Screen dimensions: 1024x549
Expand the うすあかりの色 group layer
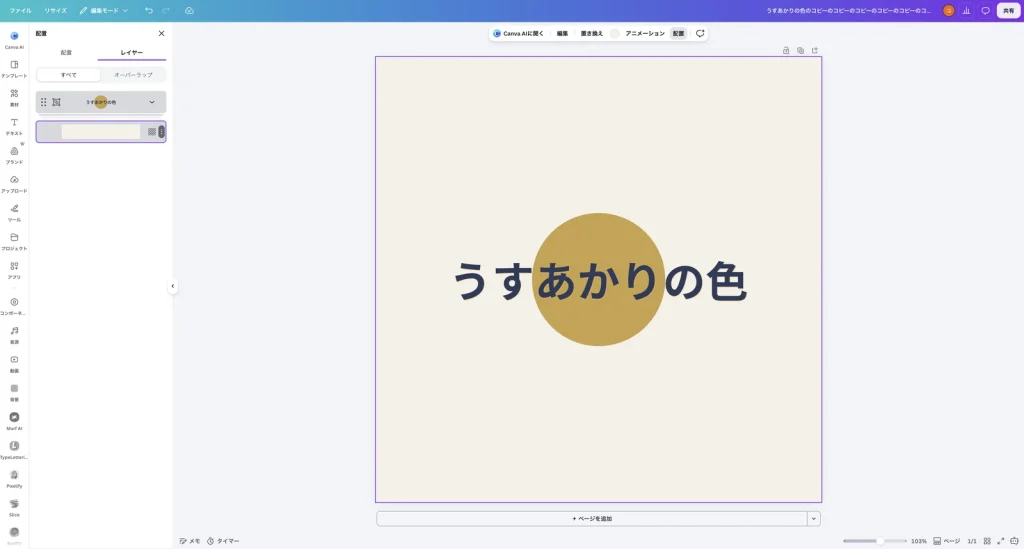[x=152, y=102]
